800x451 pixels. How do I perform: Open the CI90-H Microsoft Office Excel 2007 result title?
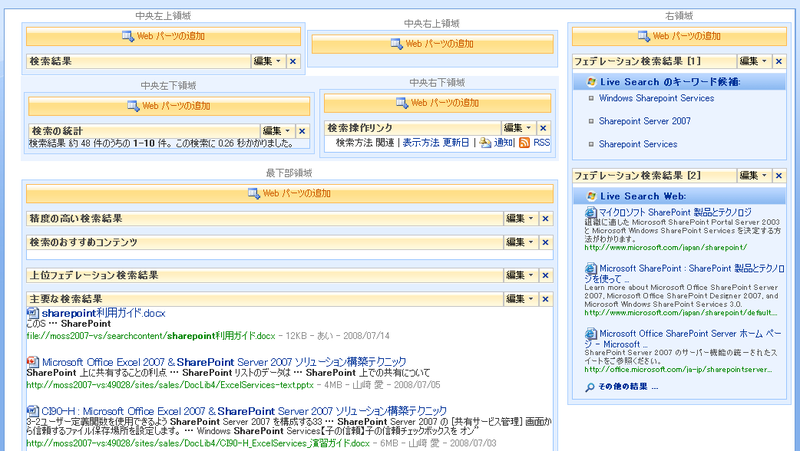[x=244, y=411]
